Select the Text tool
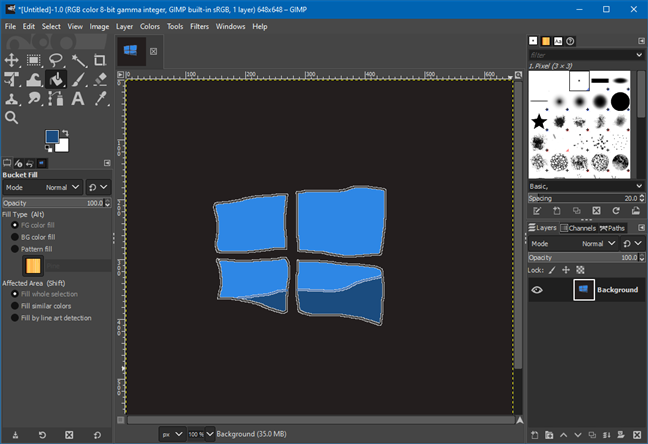The image size is (648, 444). pyautogui.click(x=78, y=99)
